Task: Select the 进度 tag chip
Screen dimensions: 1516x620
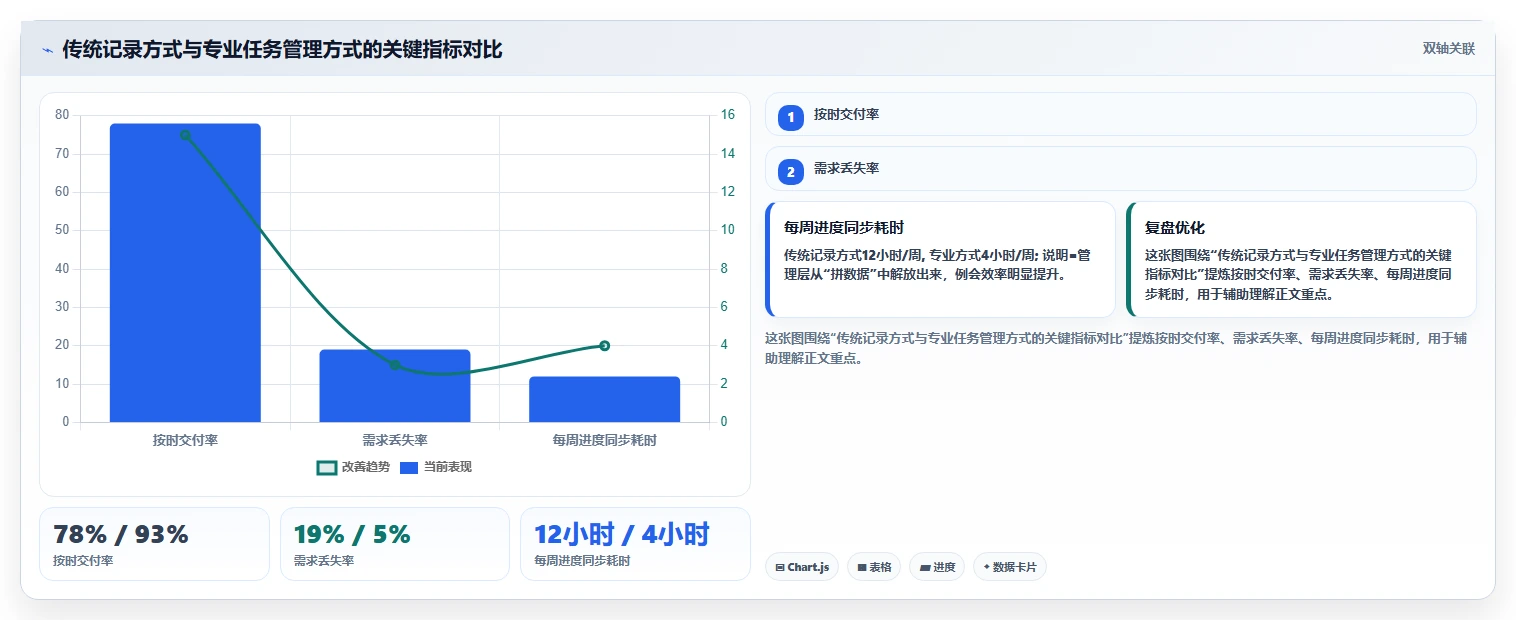Action: pos(937,567)
